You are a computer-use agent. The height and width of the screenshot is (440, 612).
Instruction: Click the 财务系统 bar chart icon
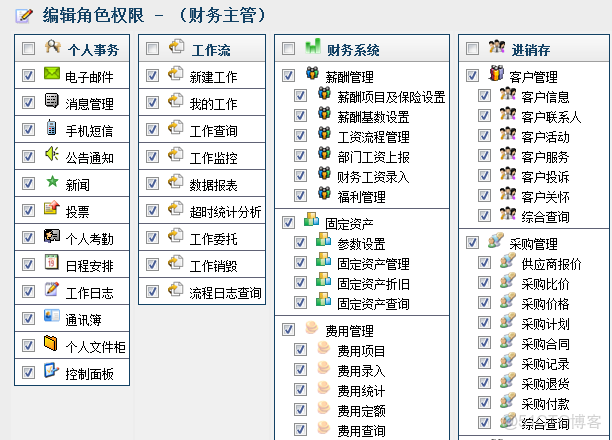pos(313,46)
